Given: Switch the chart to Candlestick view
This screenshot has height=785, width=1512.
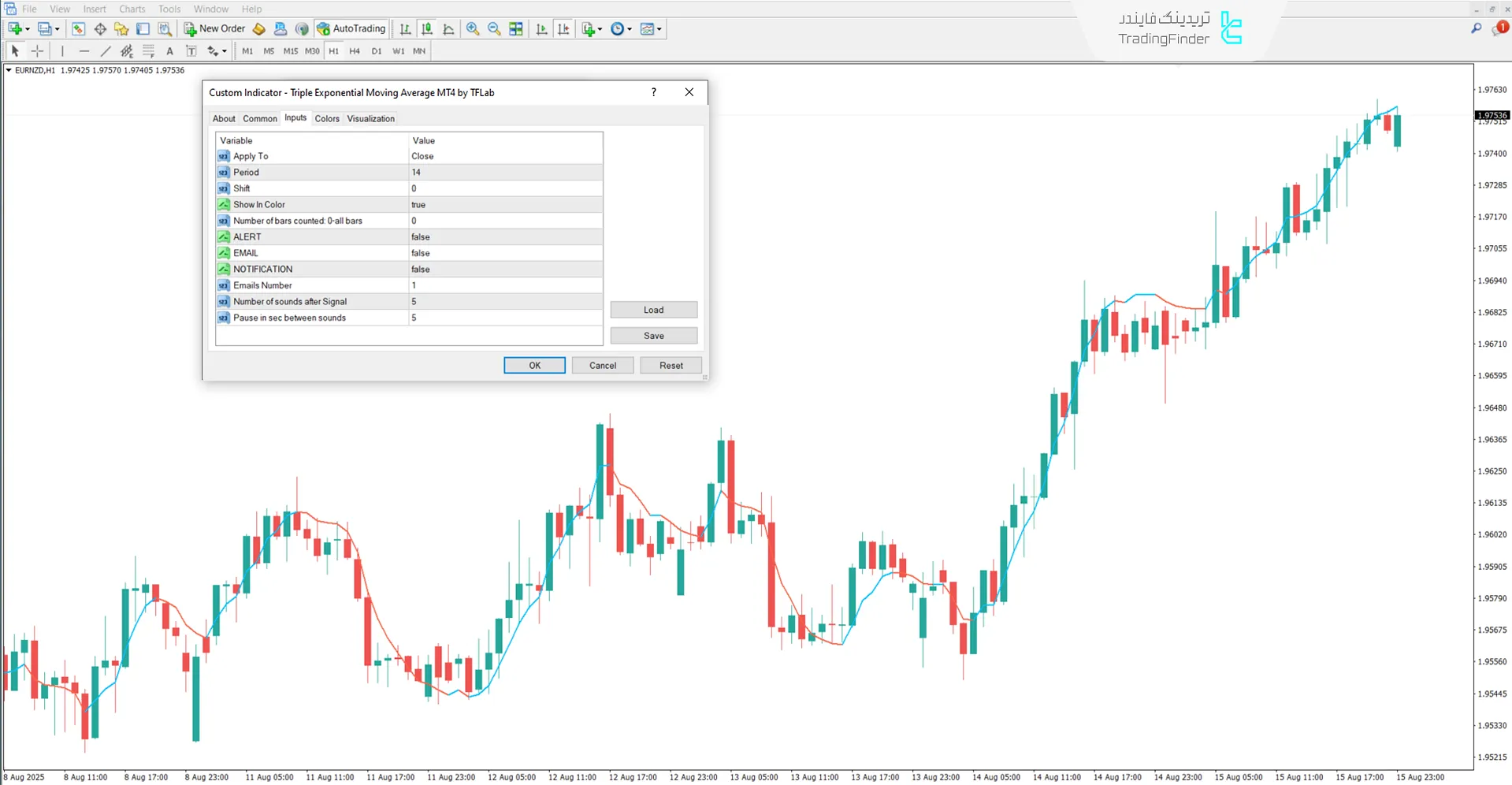Looking at the screenshot, I should tap(427, 28).
